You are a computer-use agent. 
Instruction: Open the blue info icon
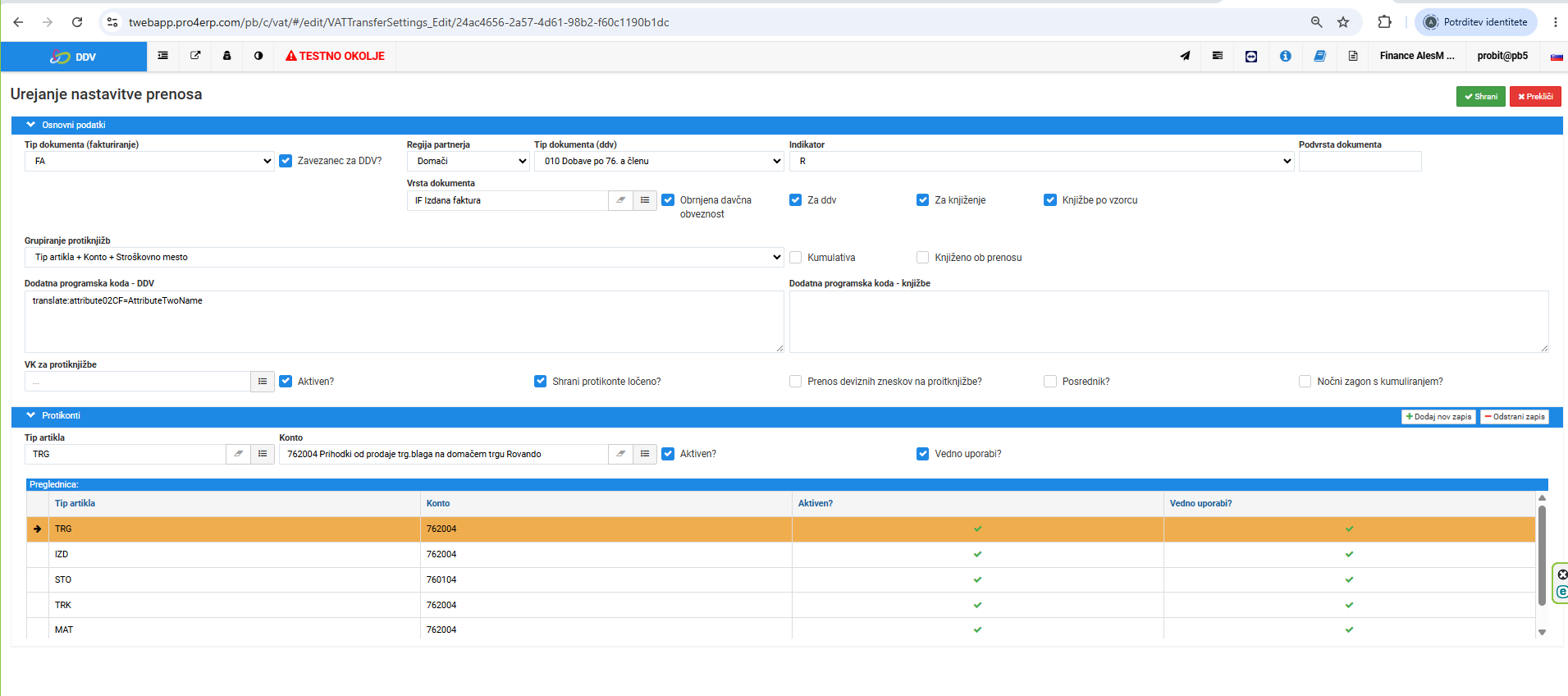[x=1286, y=56]
